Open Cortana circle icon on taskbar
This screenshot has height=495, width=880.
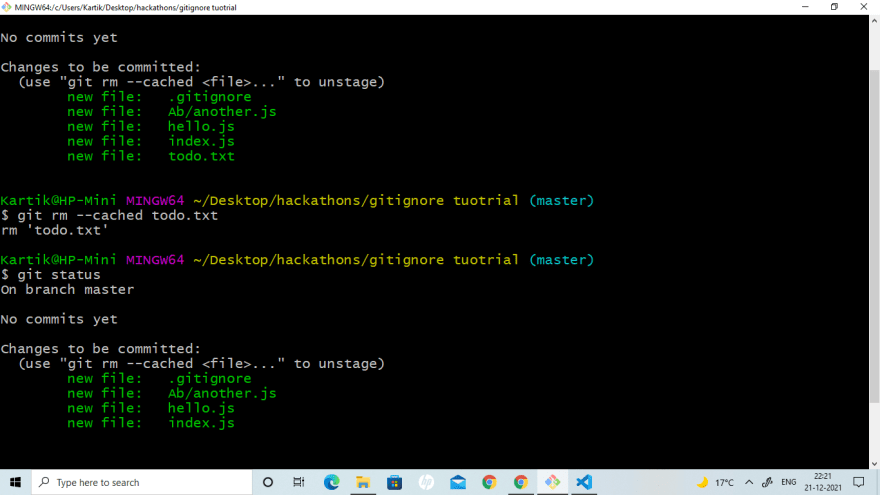(x=268, y=482)
